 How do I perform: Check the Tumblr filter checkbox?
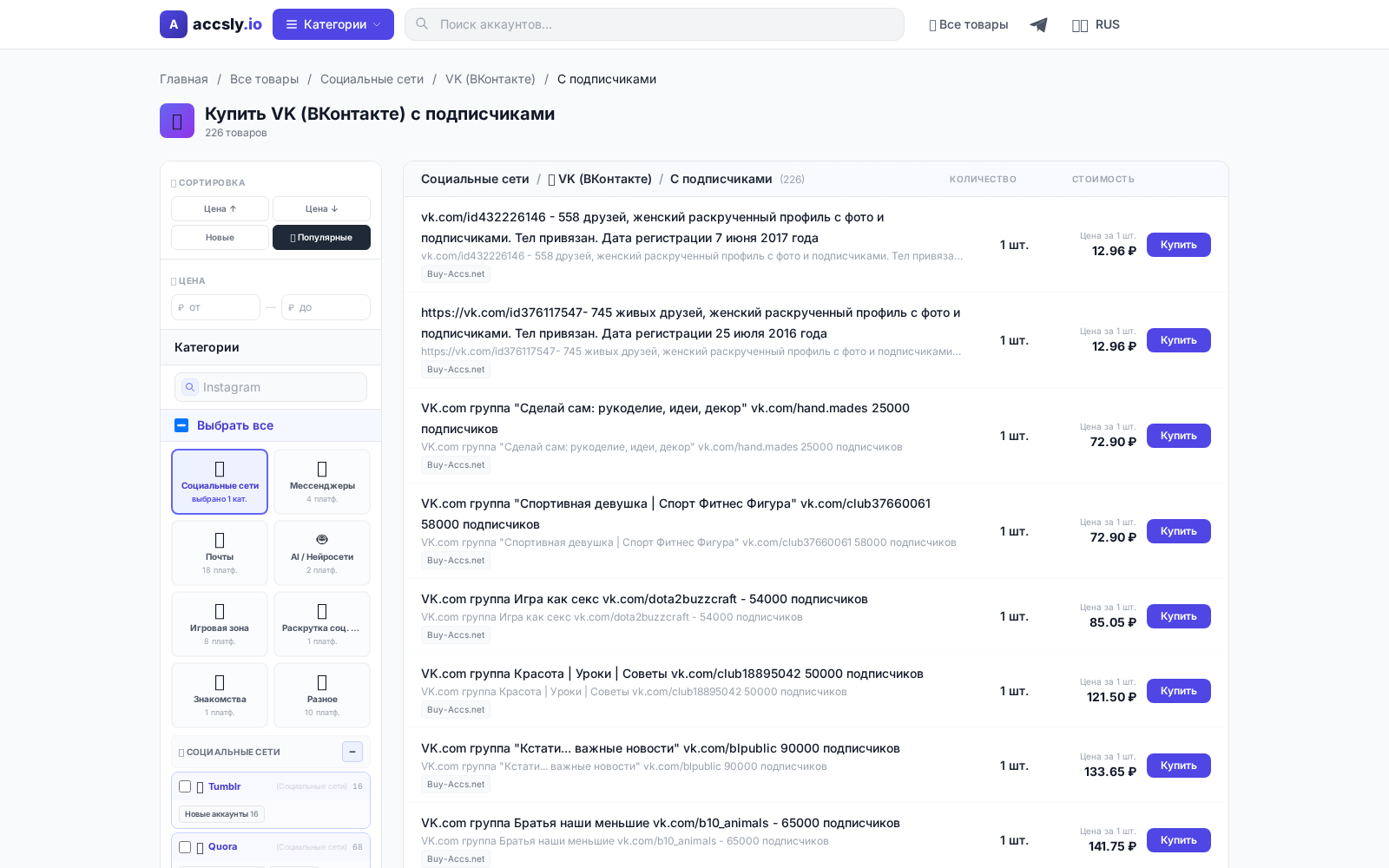[x=185, y=786]
